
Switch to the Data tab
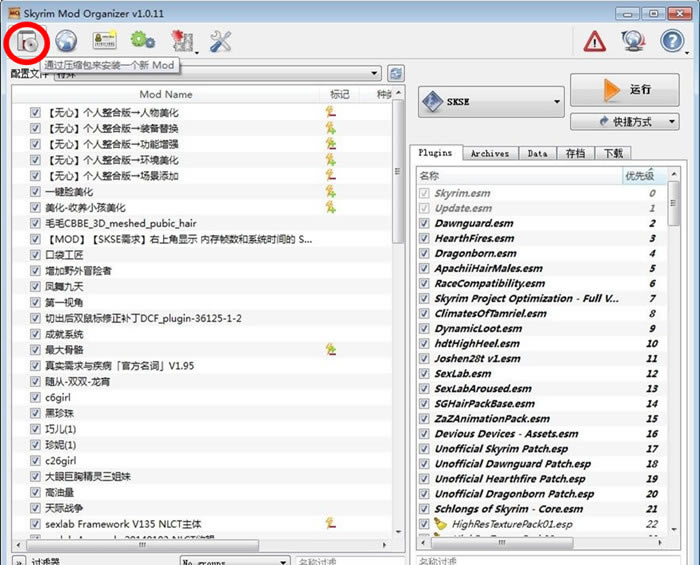(x=537, y=153)
